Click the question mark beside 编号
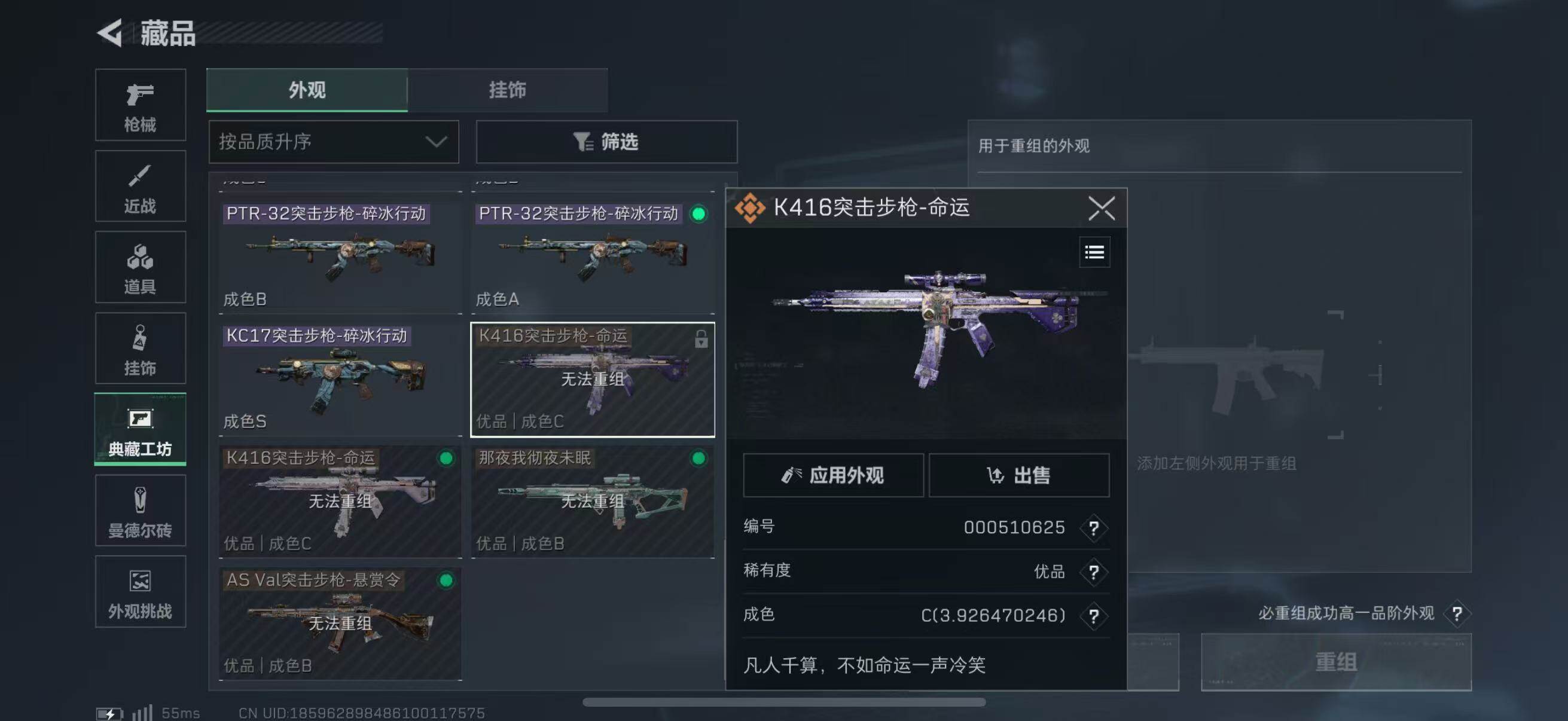 (1094, 527)
